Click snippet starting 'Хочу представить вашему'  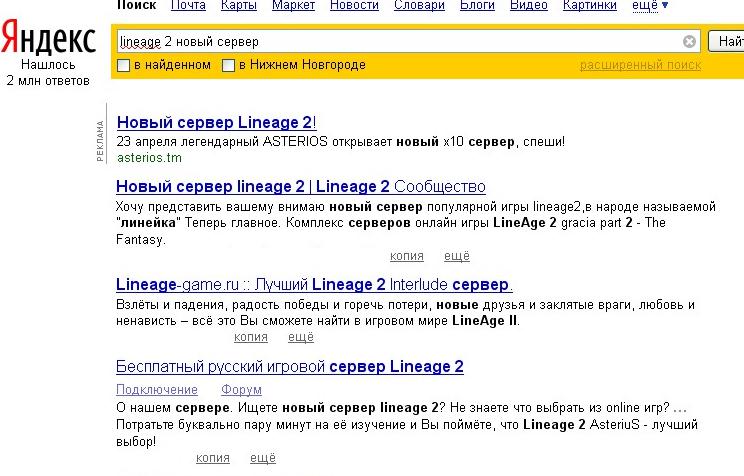pyautogui.click(x=416, y=223)
